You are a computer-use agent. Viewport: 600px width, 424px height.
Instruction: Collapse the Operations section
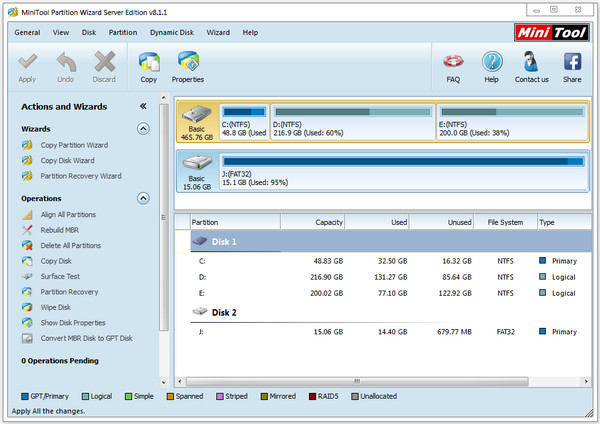tap(143, 198)
